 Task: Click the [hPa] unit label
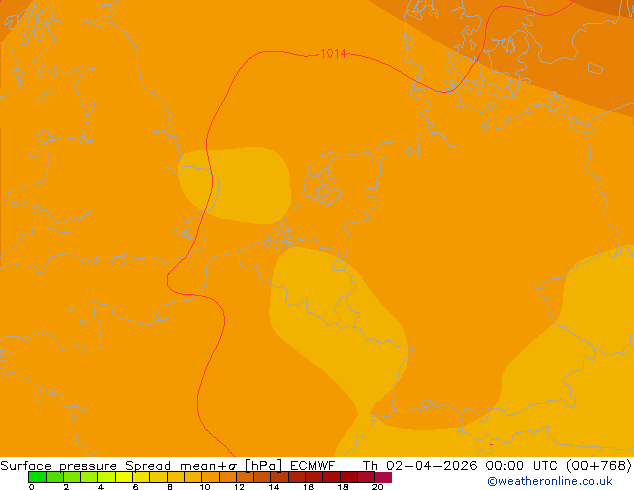click(x=263, y=466)
